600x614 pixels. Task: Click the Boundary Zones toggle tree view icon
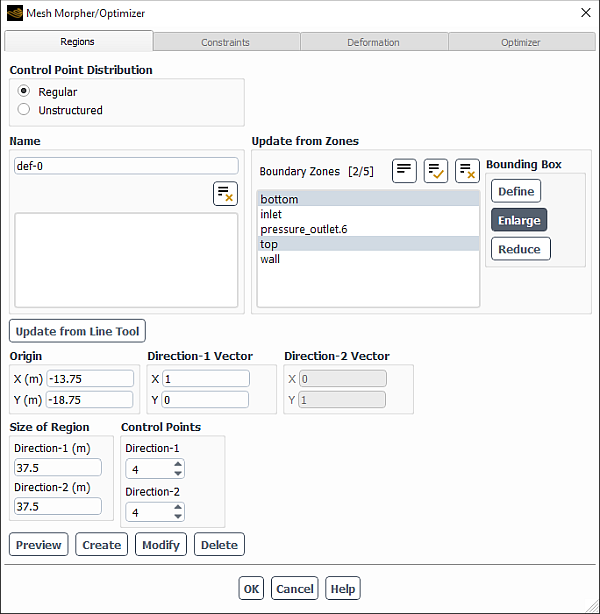pos(404,171)
